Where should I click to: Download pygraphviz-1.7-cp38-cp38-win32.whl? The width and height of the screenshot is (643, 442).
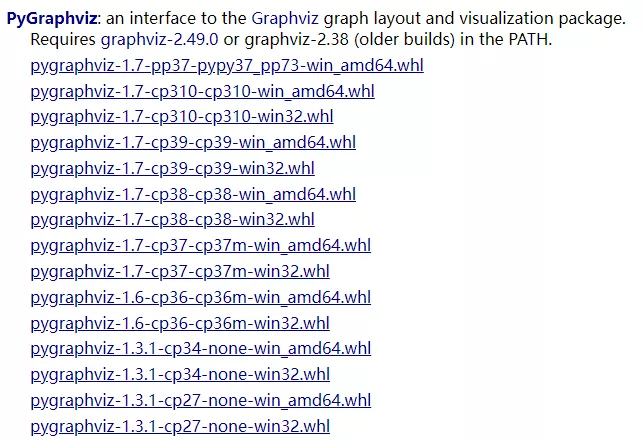tap(172, 220)
